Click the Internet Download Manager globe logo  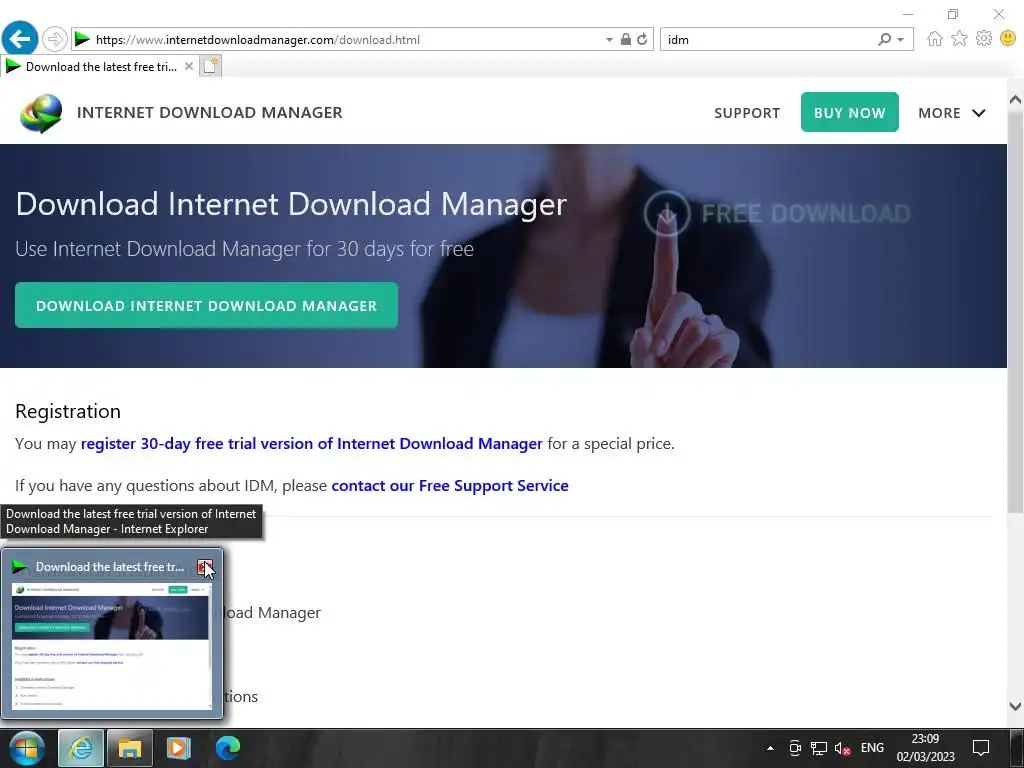[x=41, y=113]
